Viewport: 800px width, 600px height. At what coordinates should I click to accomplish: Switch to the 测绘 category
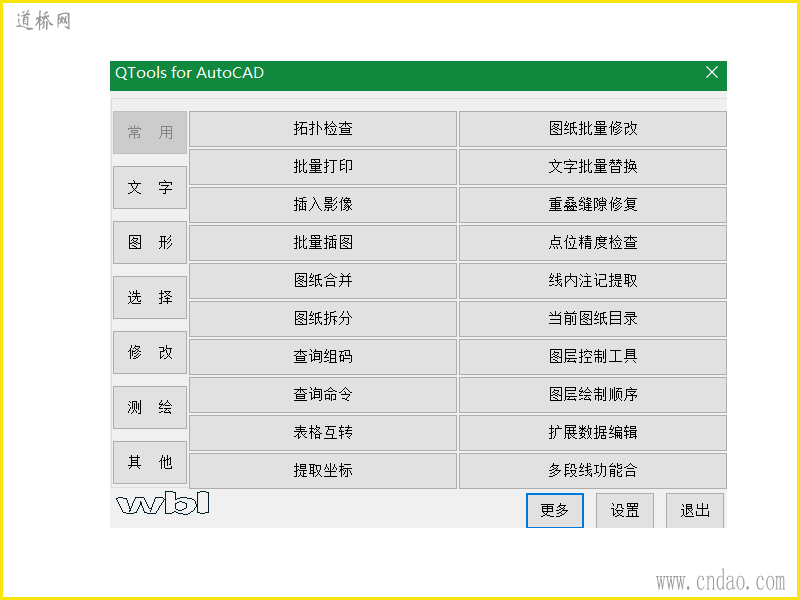(150, 407)
